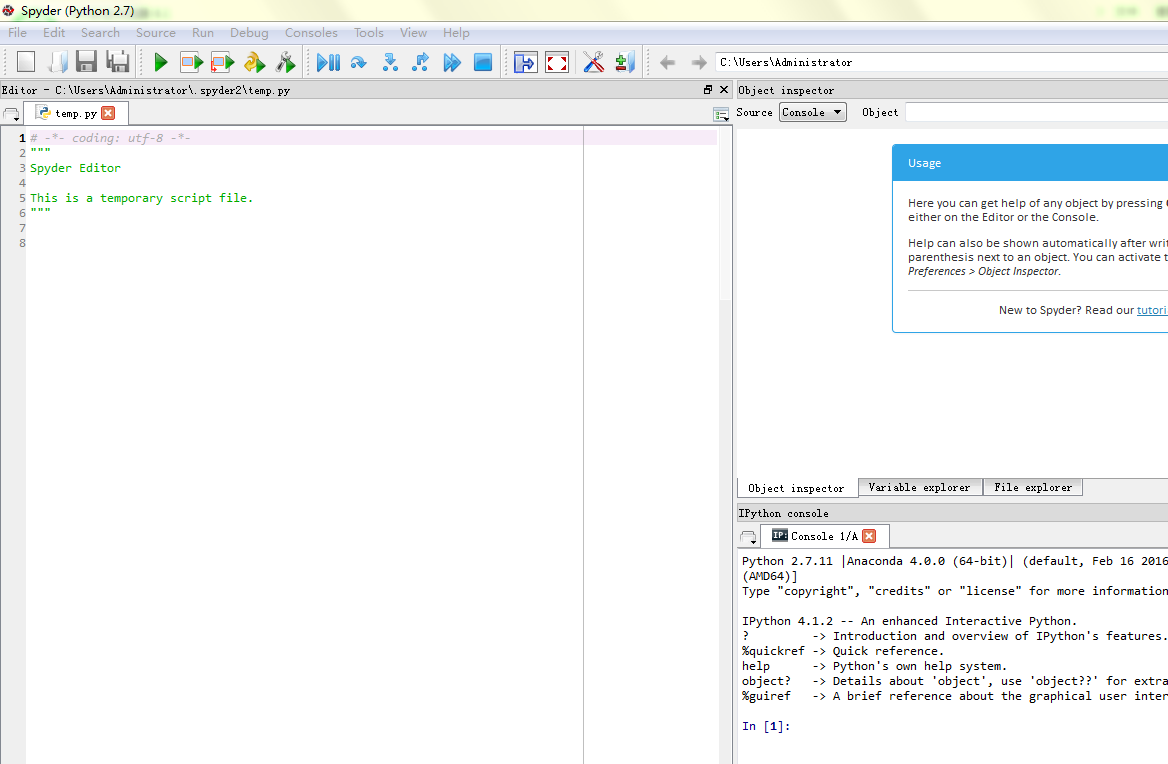Open IPython console tab browse dropdown

coord(749,538)
